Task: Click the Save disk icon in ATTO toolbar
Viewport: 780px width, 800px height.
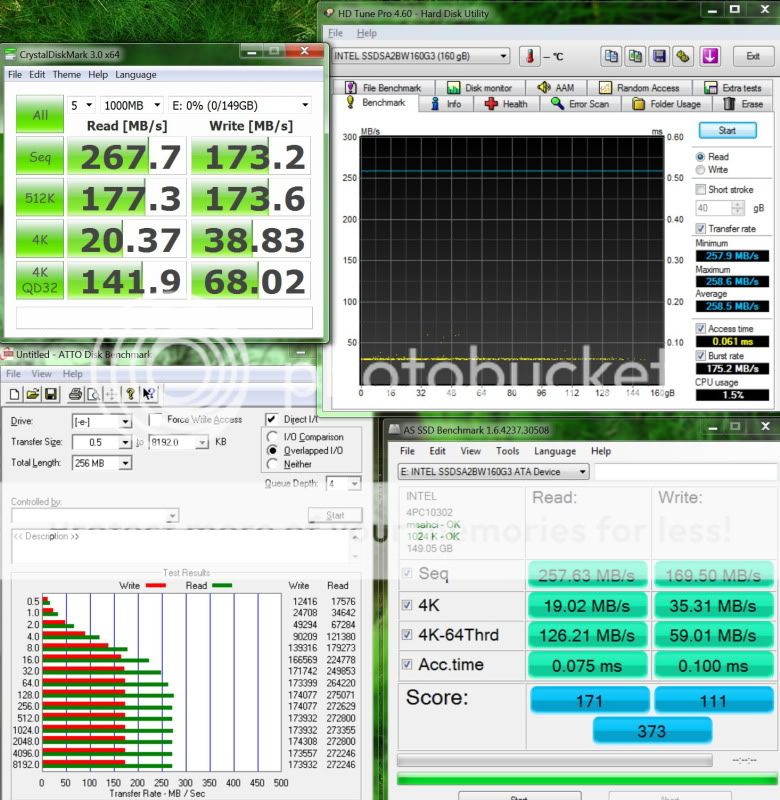Action: pyautogui.click(x=52, y=394)
